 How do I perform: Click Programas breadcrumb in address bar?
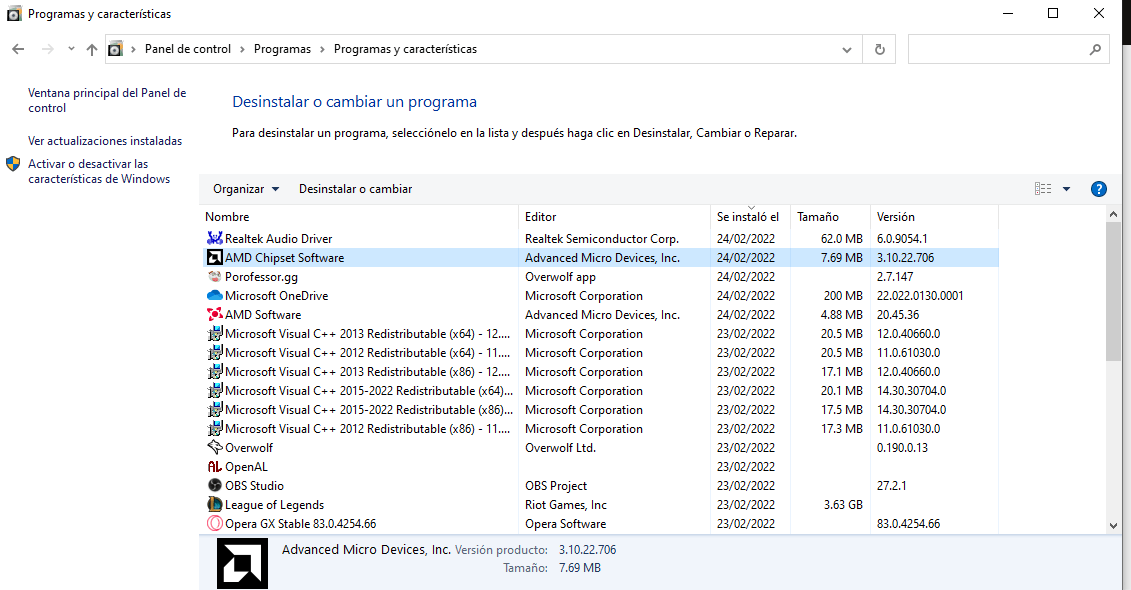282,49
